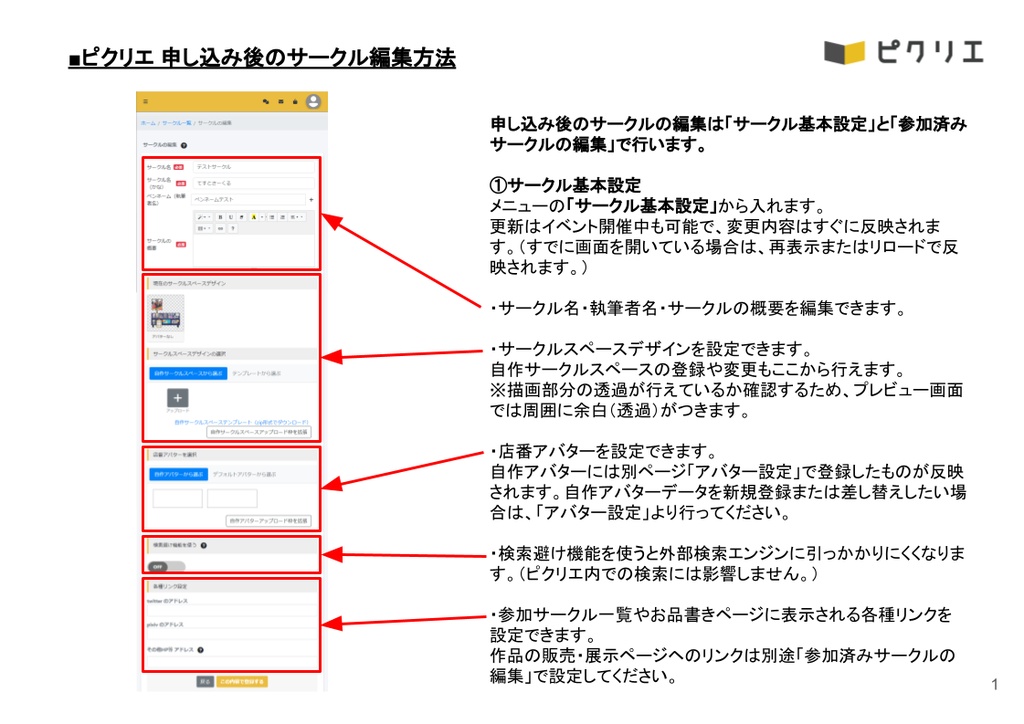Toggle bold in the editor toolbar
1024x724 pixels.
220,217
